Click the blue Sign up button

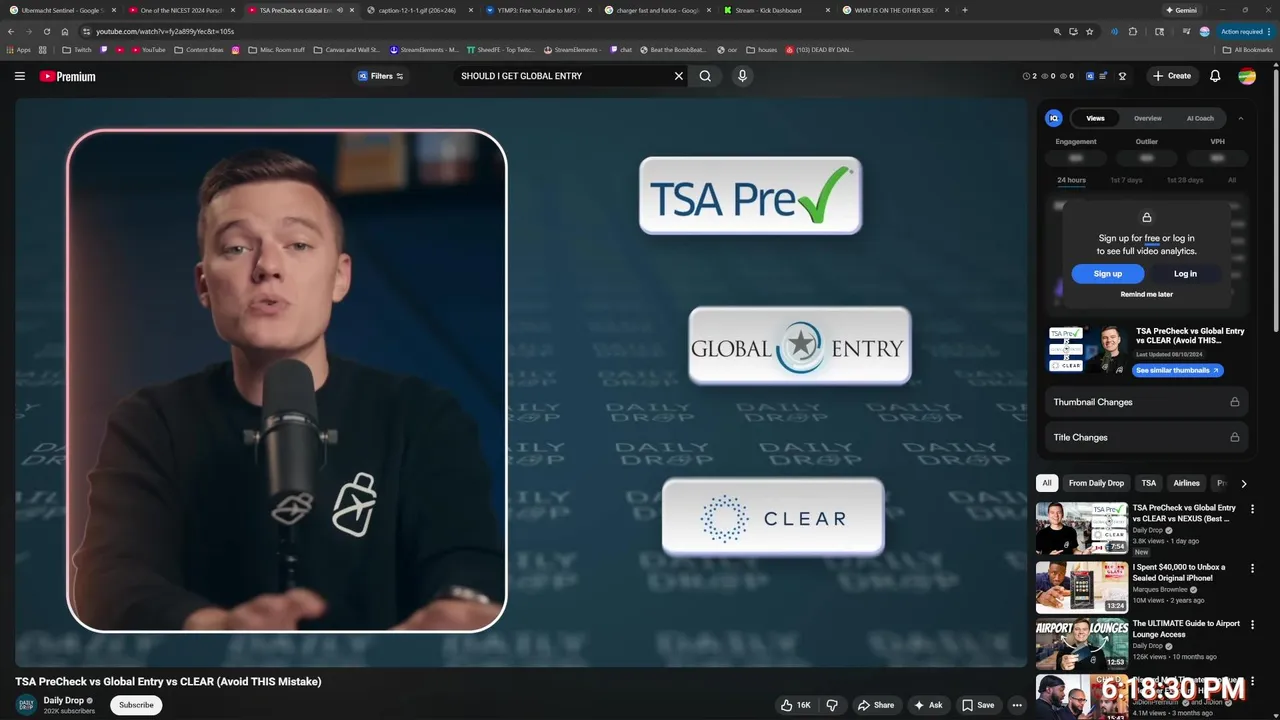pyautogui.click(x=1107, y=273)
